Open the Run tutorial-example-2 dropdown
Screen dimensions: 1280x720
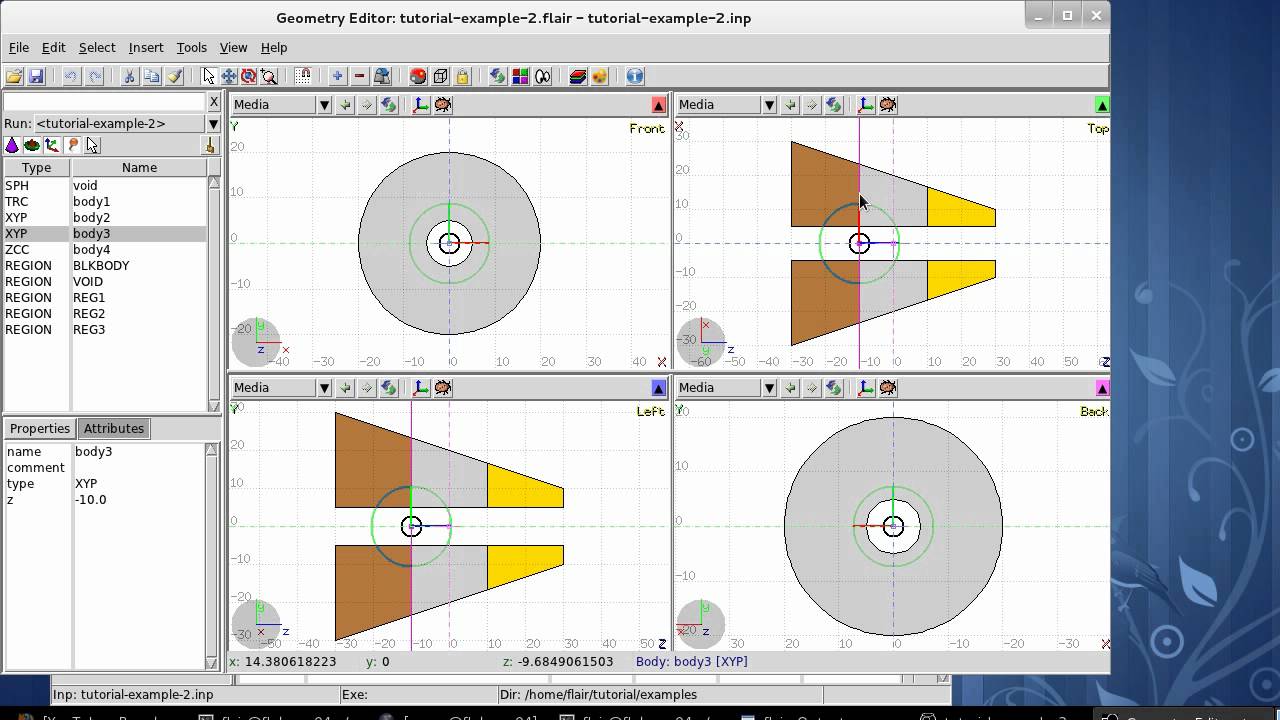coord(213,123)
